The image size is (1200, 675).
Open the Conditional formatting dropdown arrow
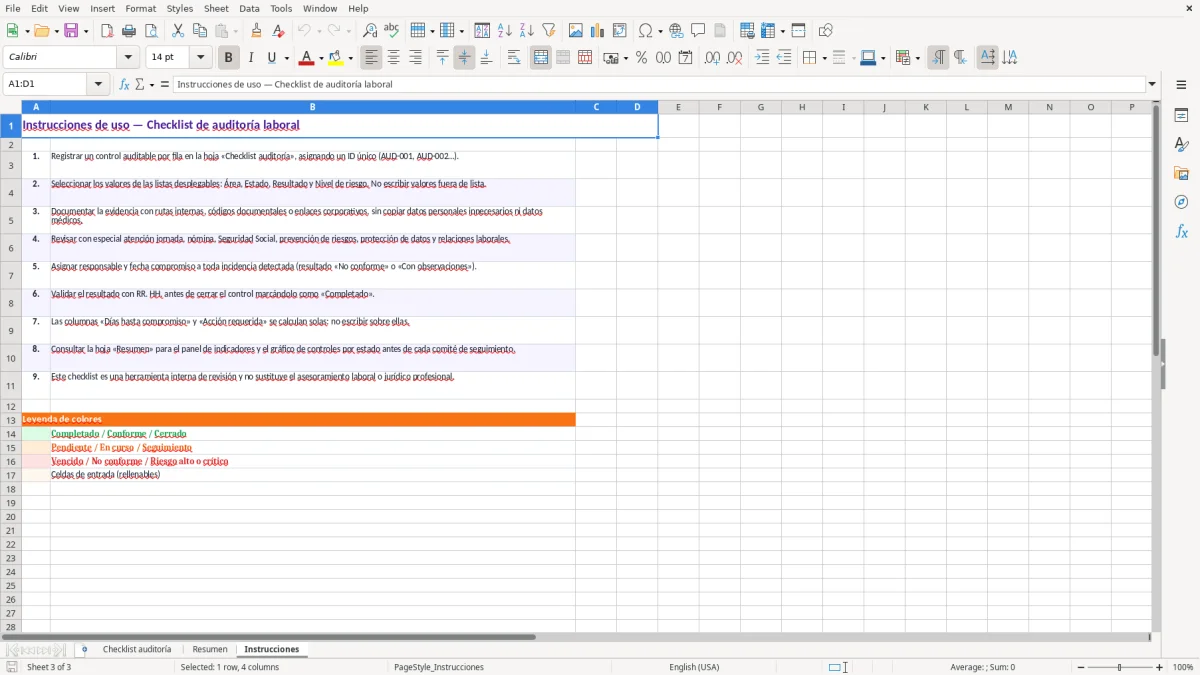coord(917,58)
